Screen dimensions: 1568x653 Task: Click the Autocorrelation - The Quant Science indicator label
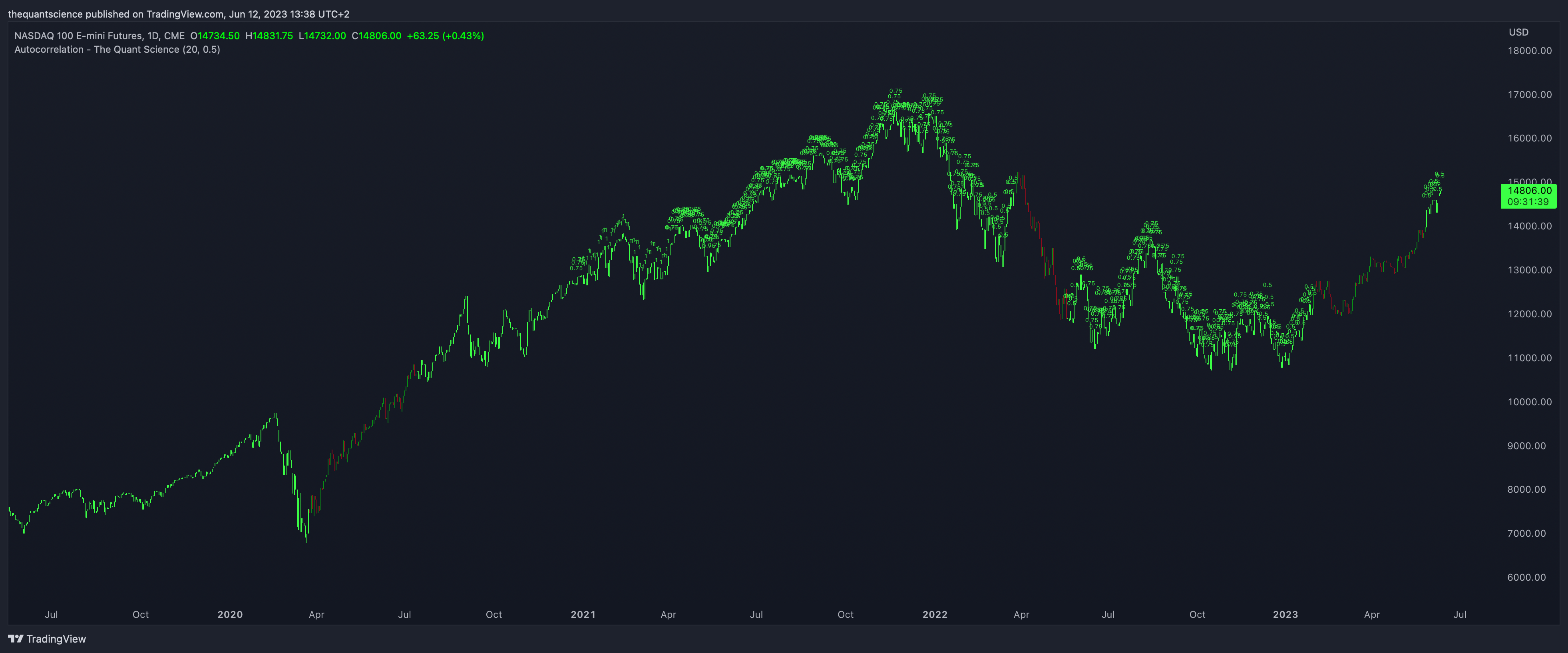click(x=117, y=49)
